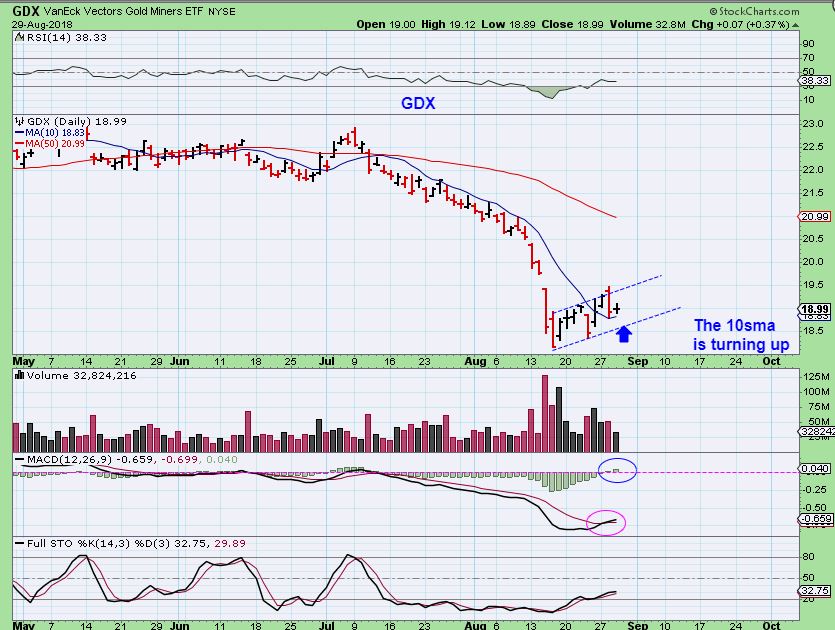Click the -0.659 MACD value tag
Screen dimensions: 835x630
click(815, 519)
